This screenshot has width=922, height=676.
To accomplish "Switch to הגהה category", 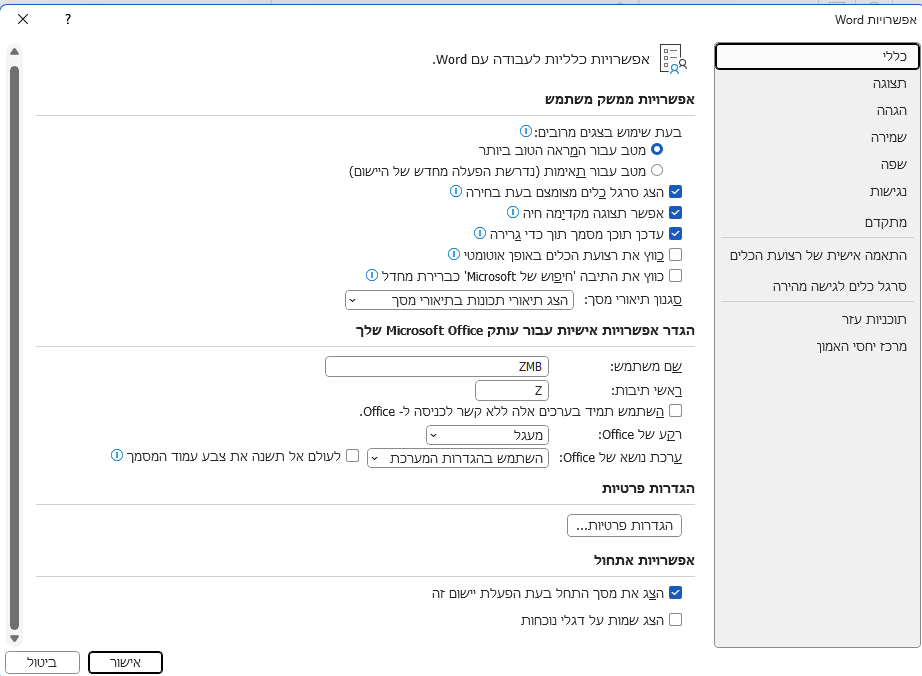I will pos(817,111).
